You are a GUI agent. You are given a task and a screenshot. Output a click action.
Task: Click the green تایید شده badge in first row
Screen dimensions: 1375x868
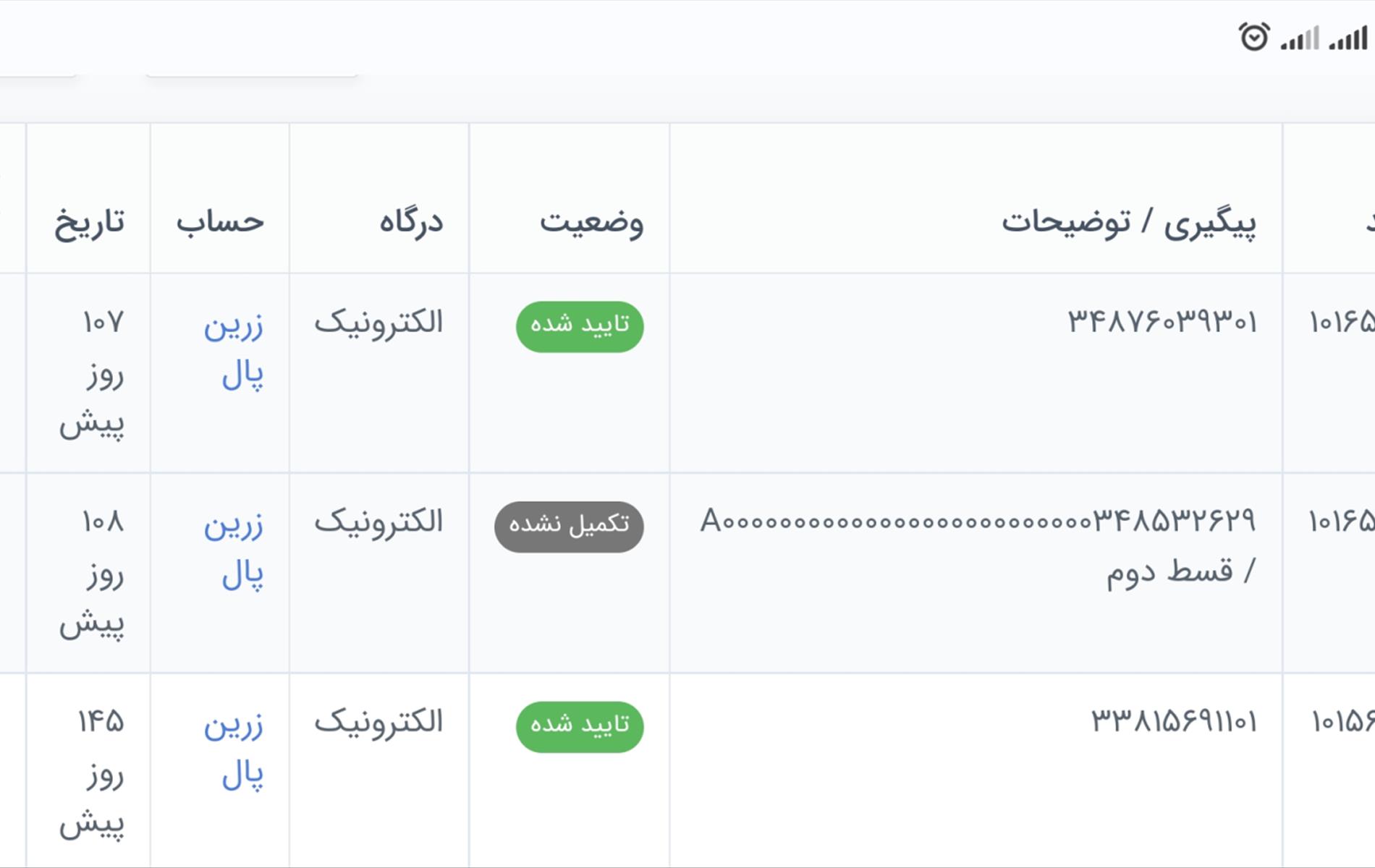coord(580,327)
